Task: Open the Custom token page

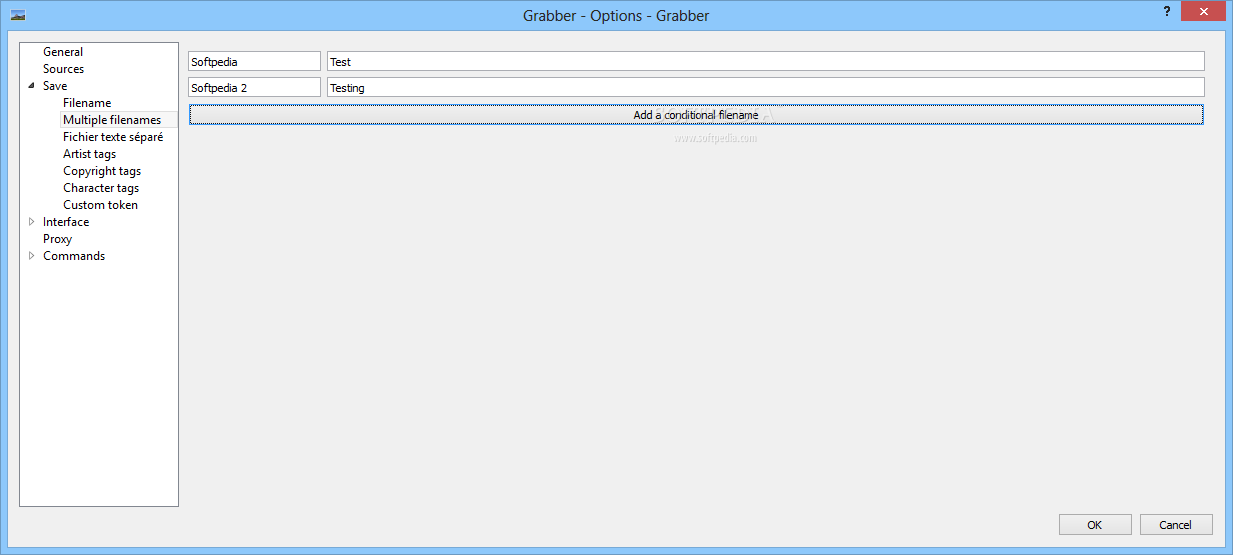Action: (100, 205)
